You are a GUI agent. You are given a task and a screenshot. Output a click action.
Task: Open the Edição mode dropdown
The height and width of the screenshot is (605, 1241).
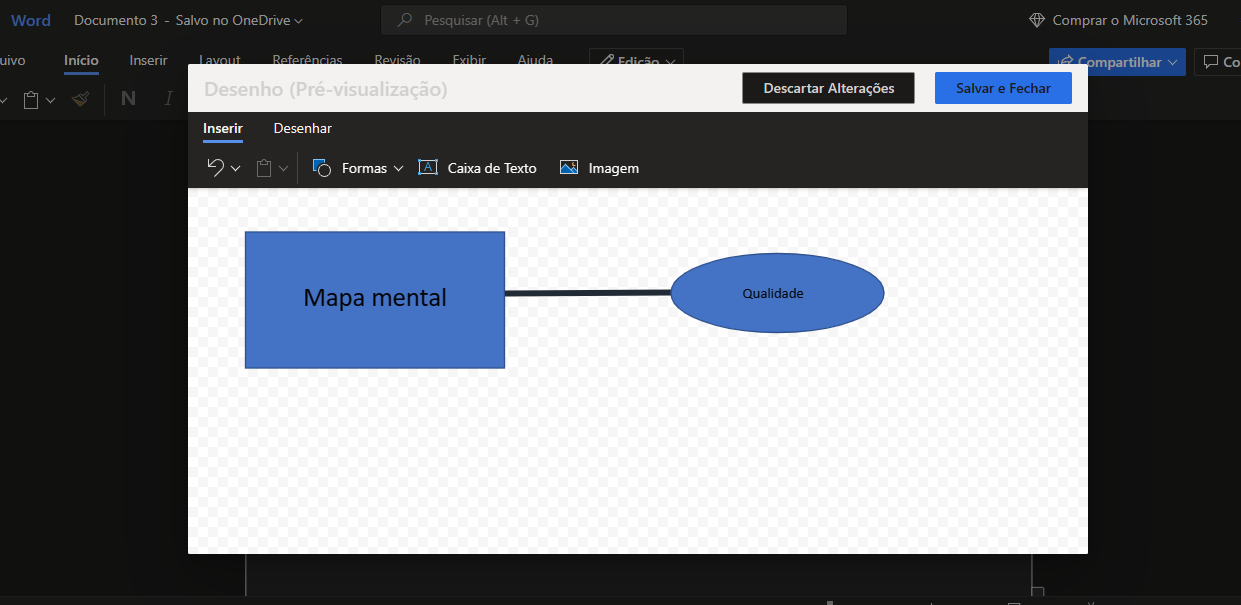pyautogui.click(x=636, y=61)
